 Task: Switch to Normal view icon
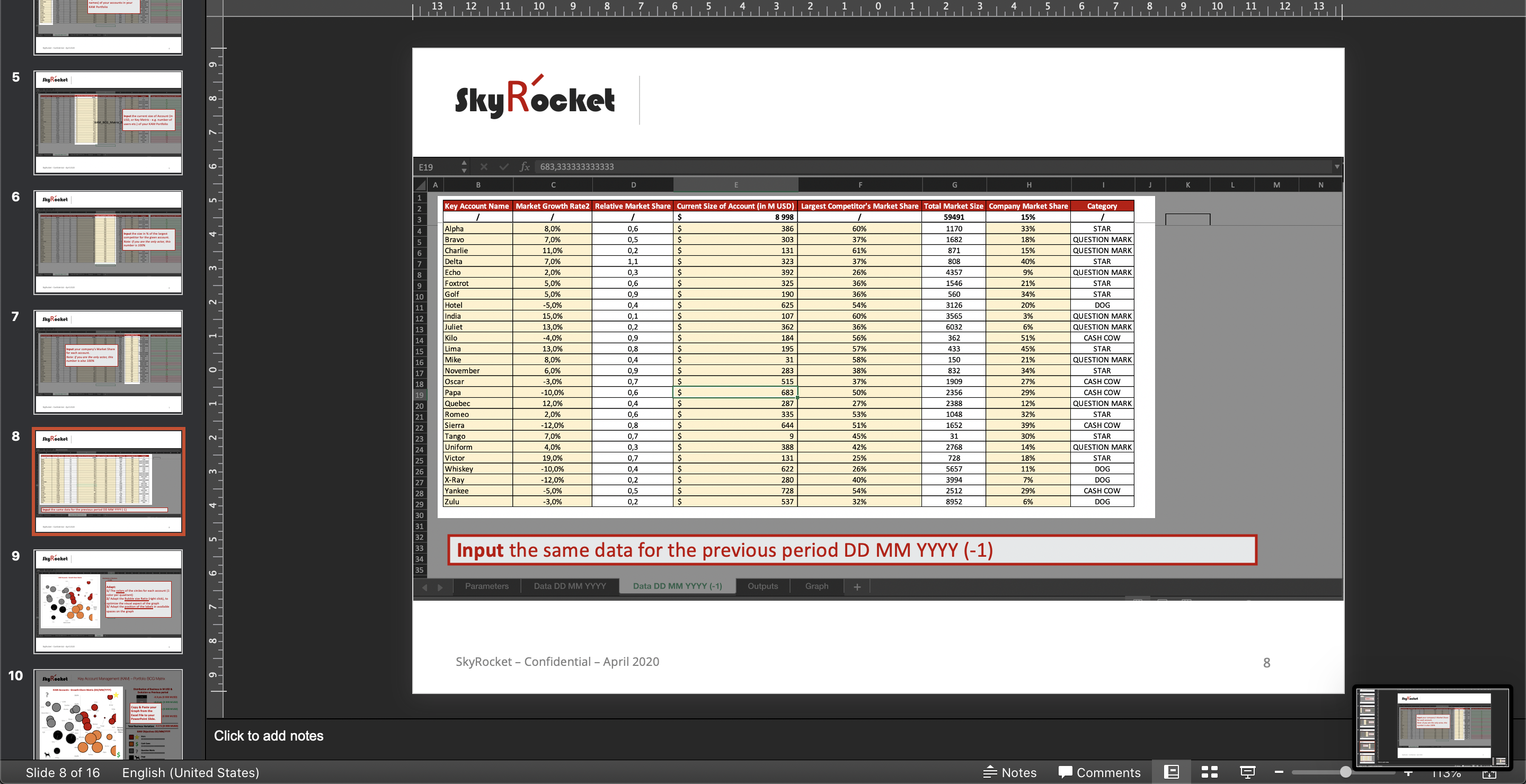click(x=1171, y=772)
